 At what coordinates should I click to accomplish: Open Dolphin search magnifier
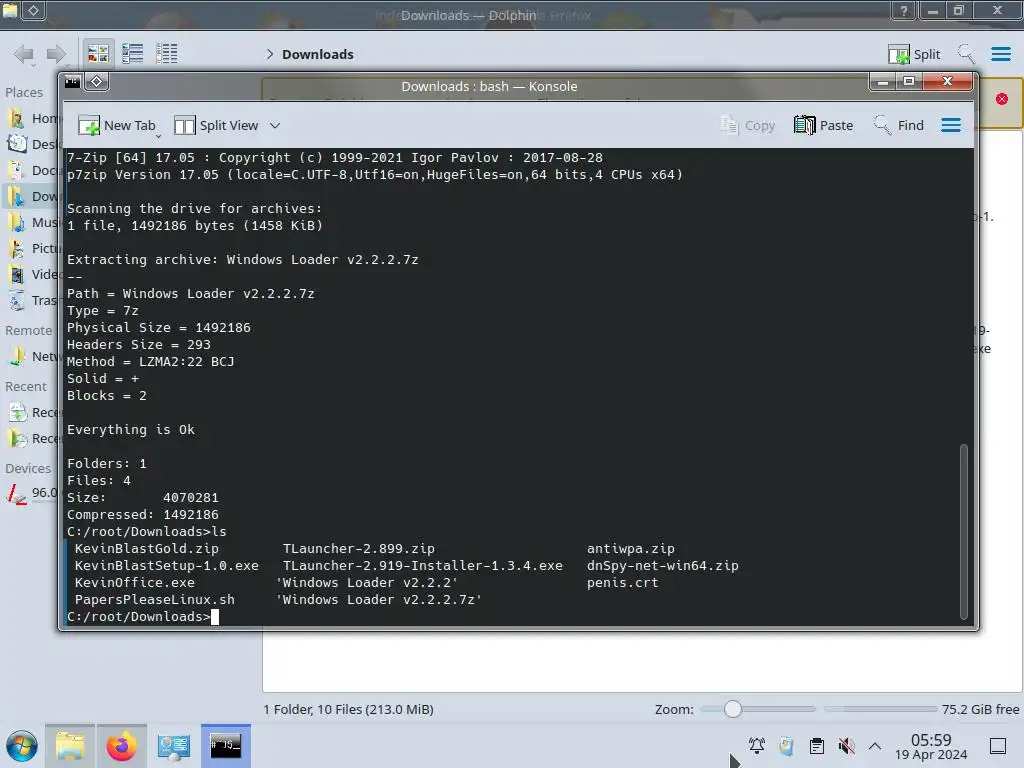coord(966,54)
